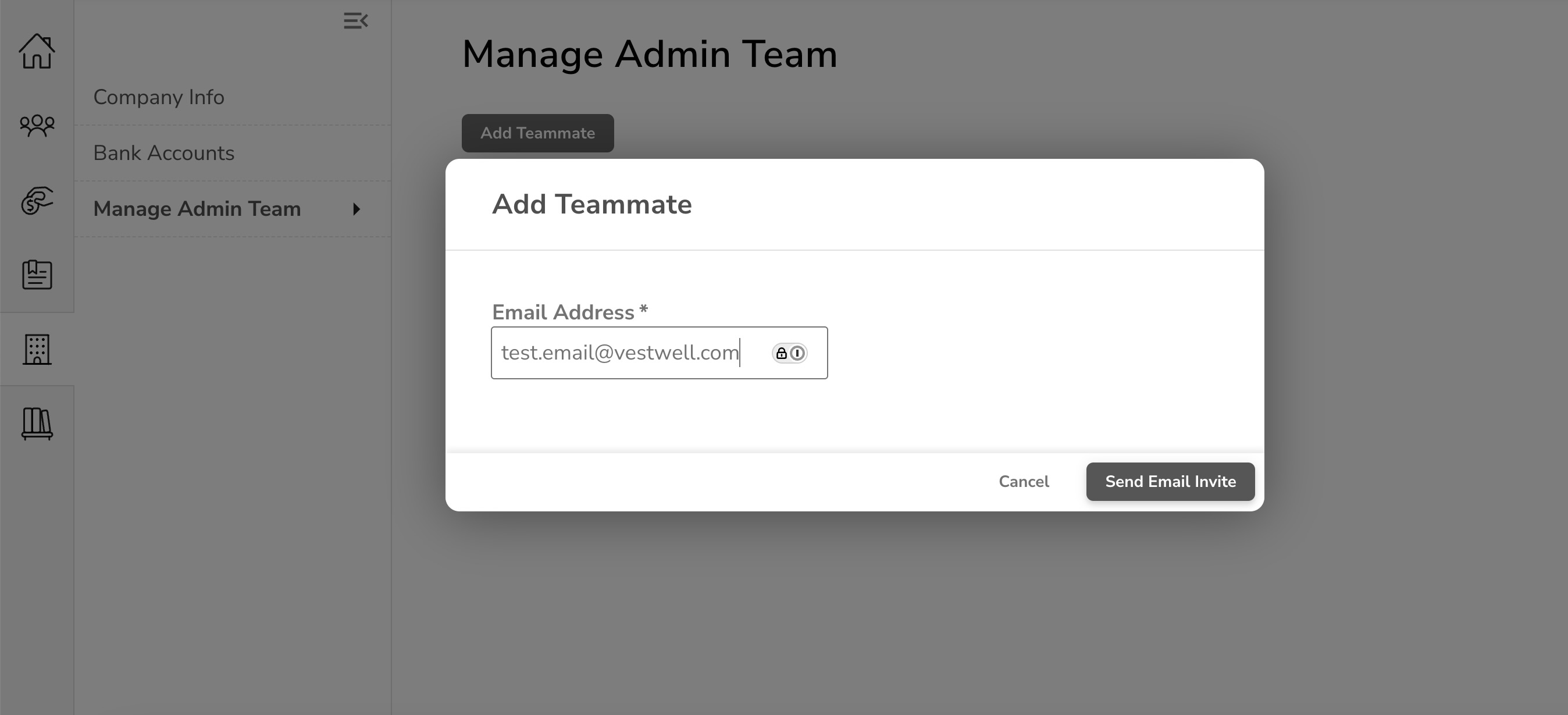Cancel the Add Teammate dialog
Image resolution: width=1568 pixels, height=715 pixels.
(x=1024, y=482)
